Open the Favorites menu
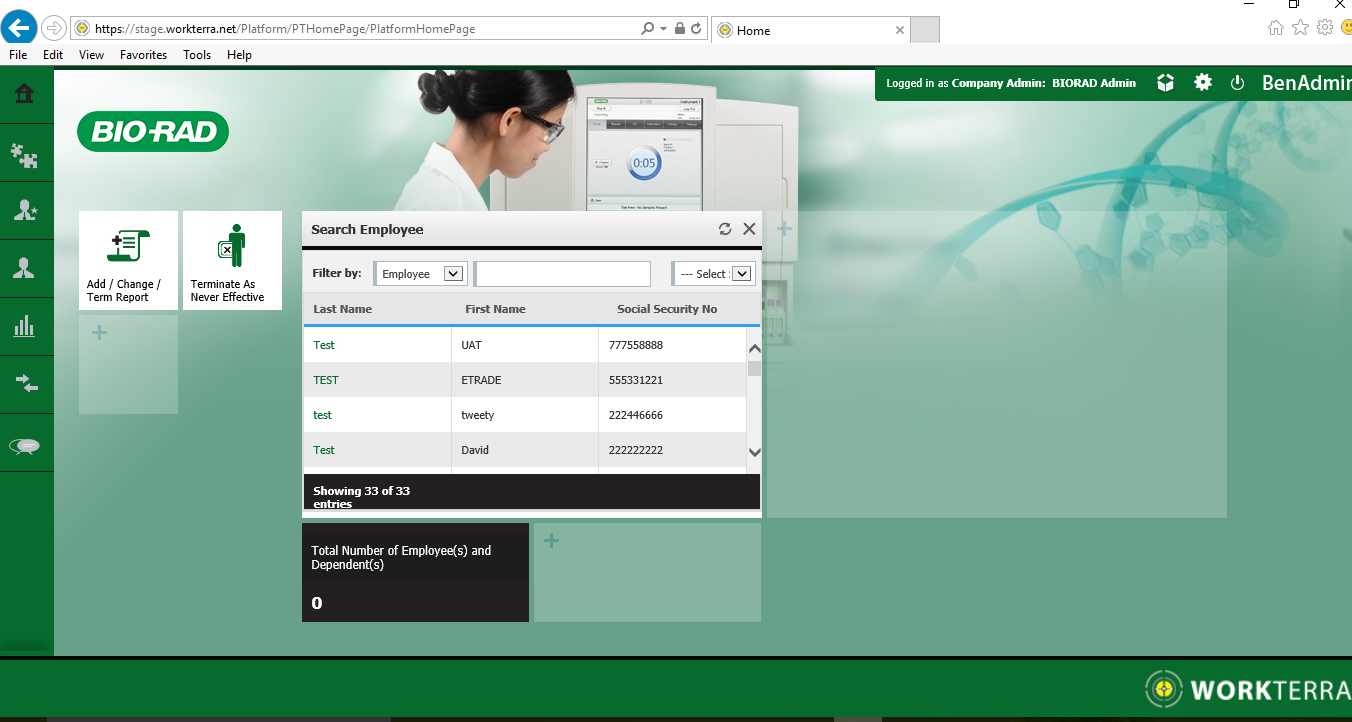The image size is (1352, 722). click(143, 55)
